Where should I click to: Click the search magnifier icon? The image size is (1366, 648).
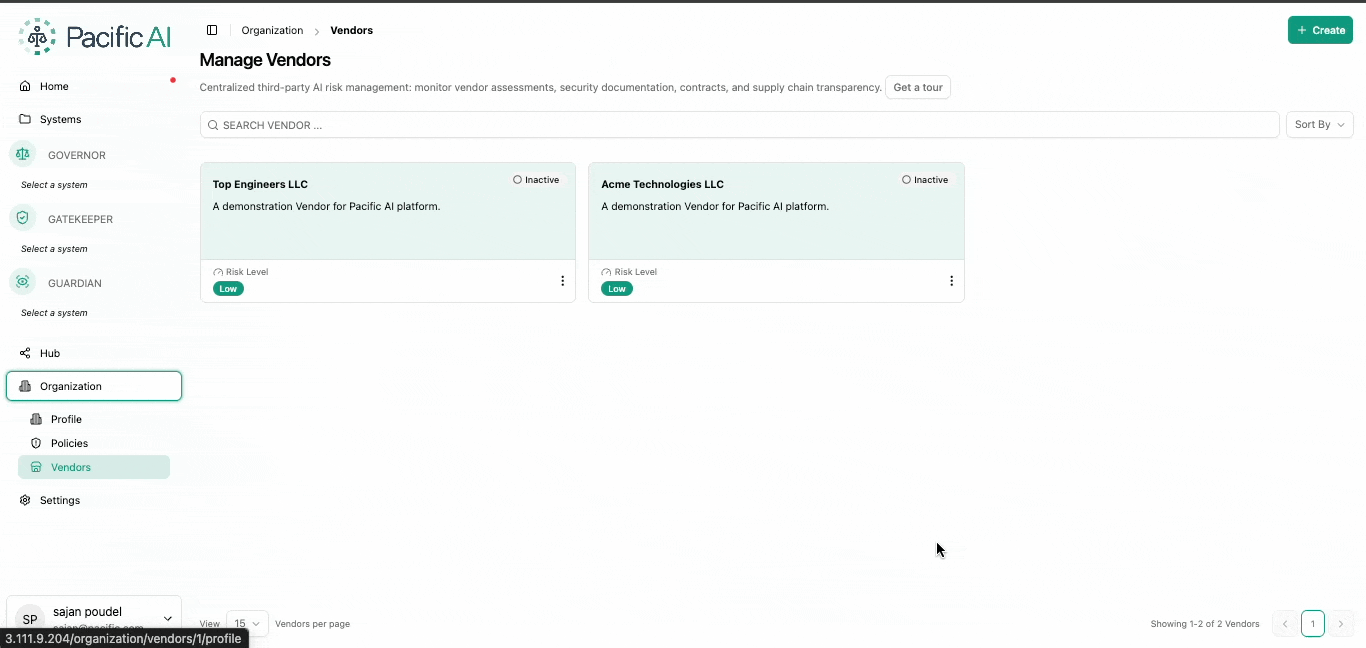click(213, 125)
